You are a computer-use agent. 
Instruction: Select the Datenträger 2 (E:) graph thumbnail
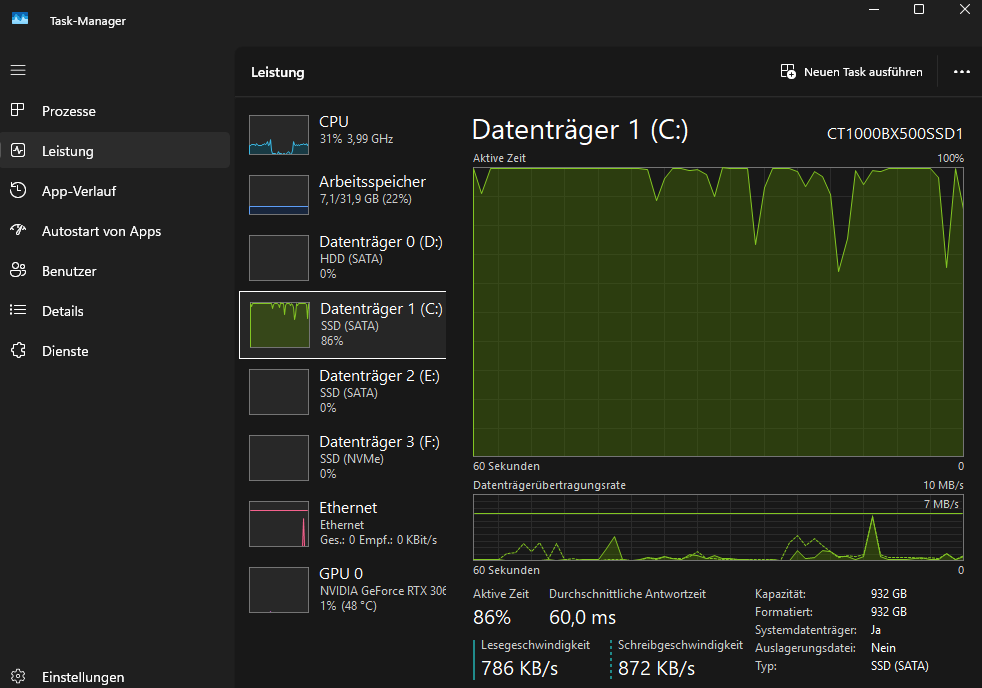click(279, 392)
